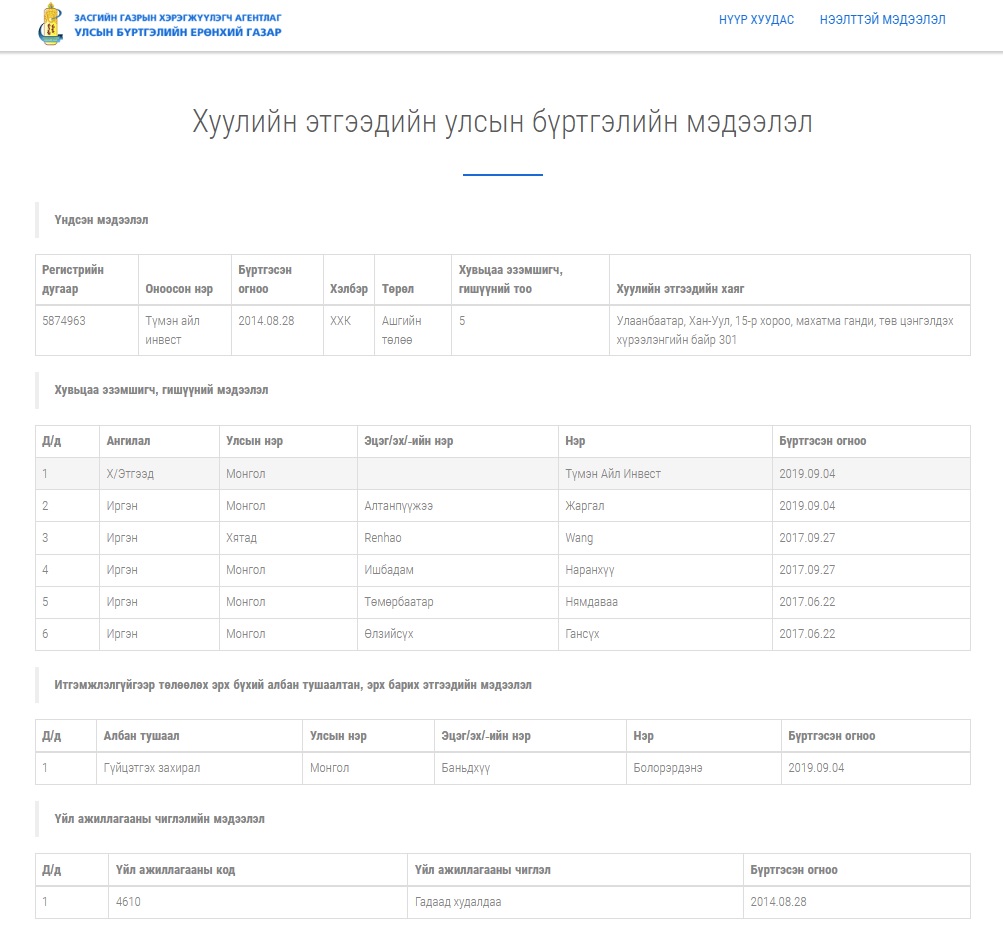Click shareholder name Наранхүү

pyautogui.click(x=590, y=569)
